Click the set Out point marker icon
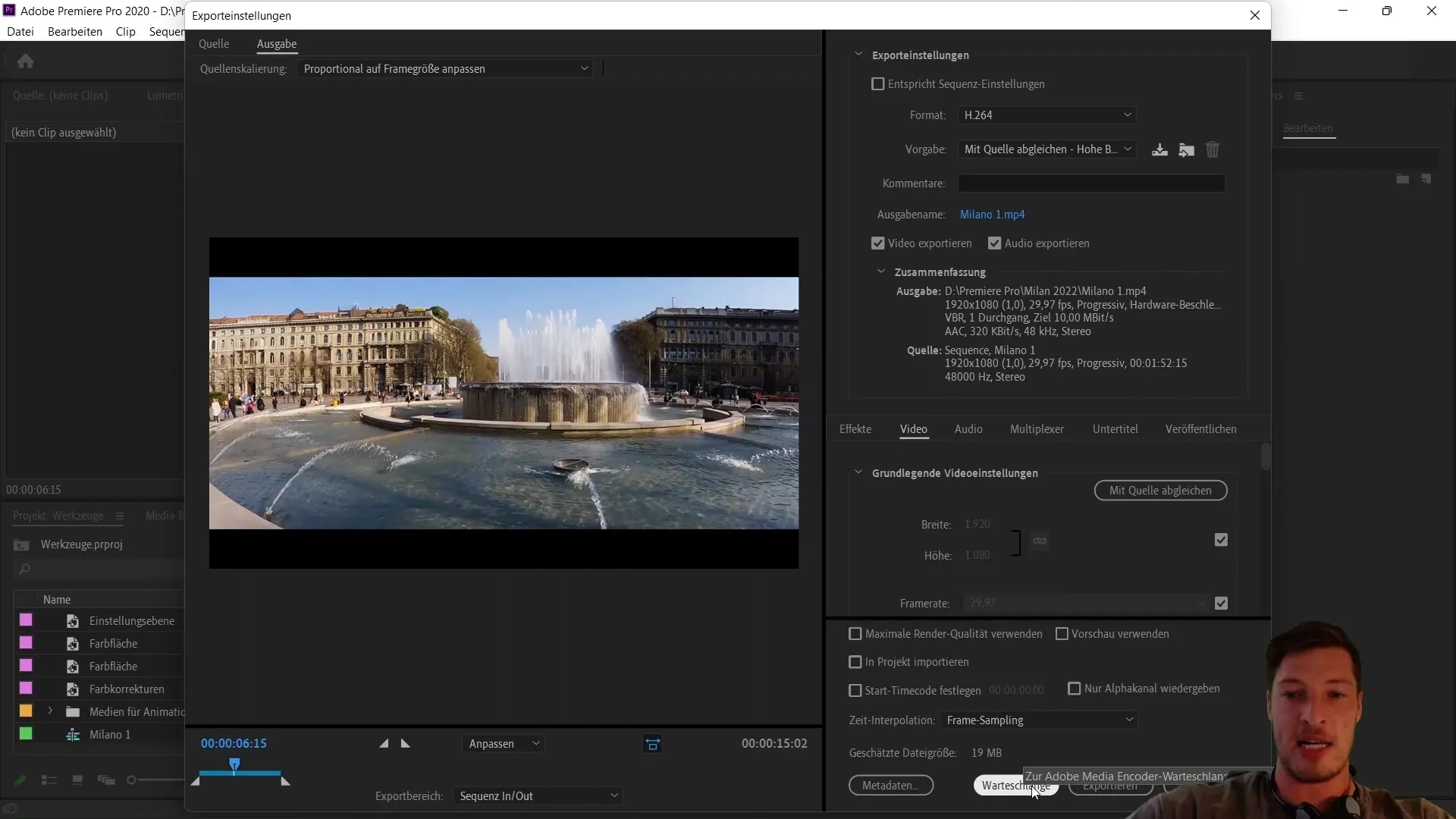Viewport: 1456px width, 819px height. (x=406, y=743)
